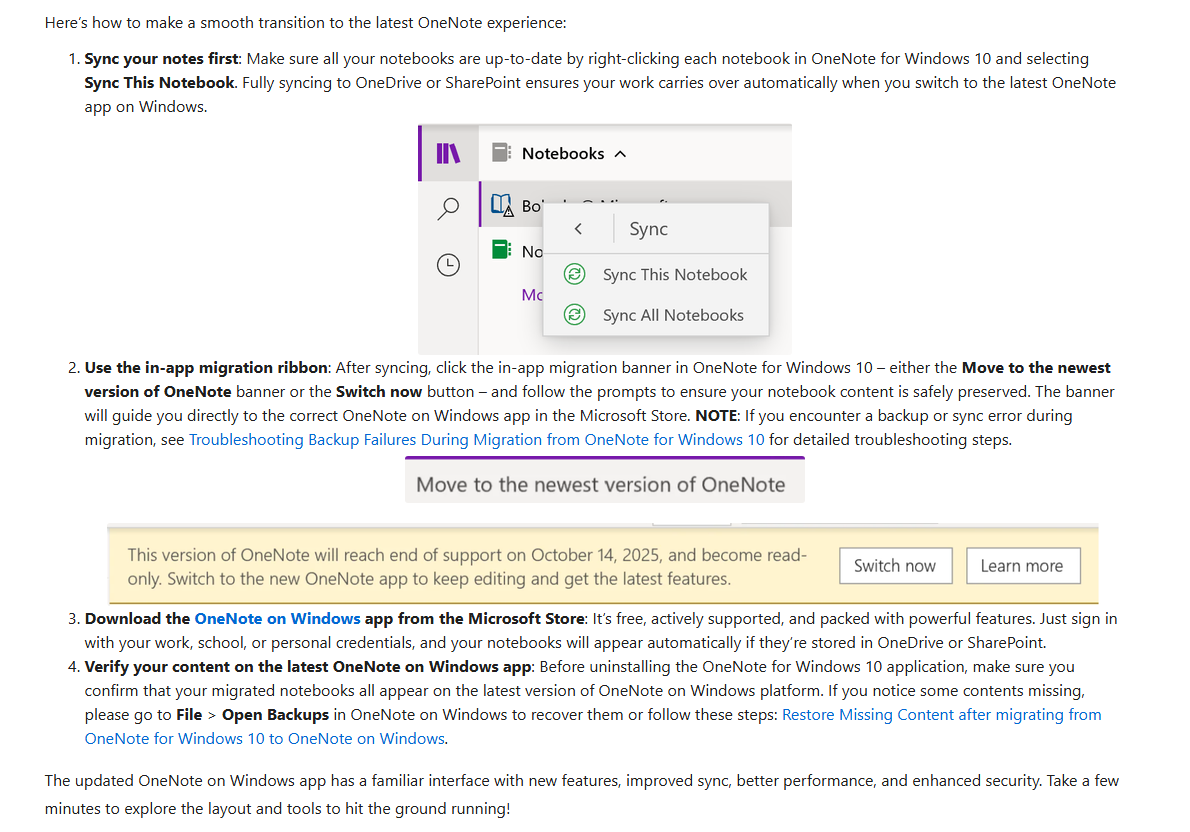Select Move to the newest version banner
Image resolution: width=1190 pixels, height=832 pixels.
605,481
